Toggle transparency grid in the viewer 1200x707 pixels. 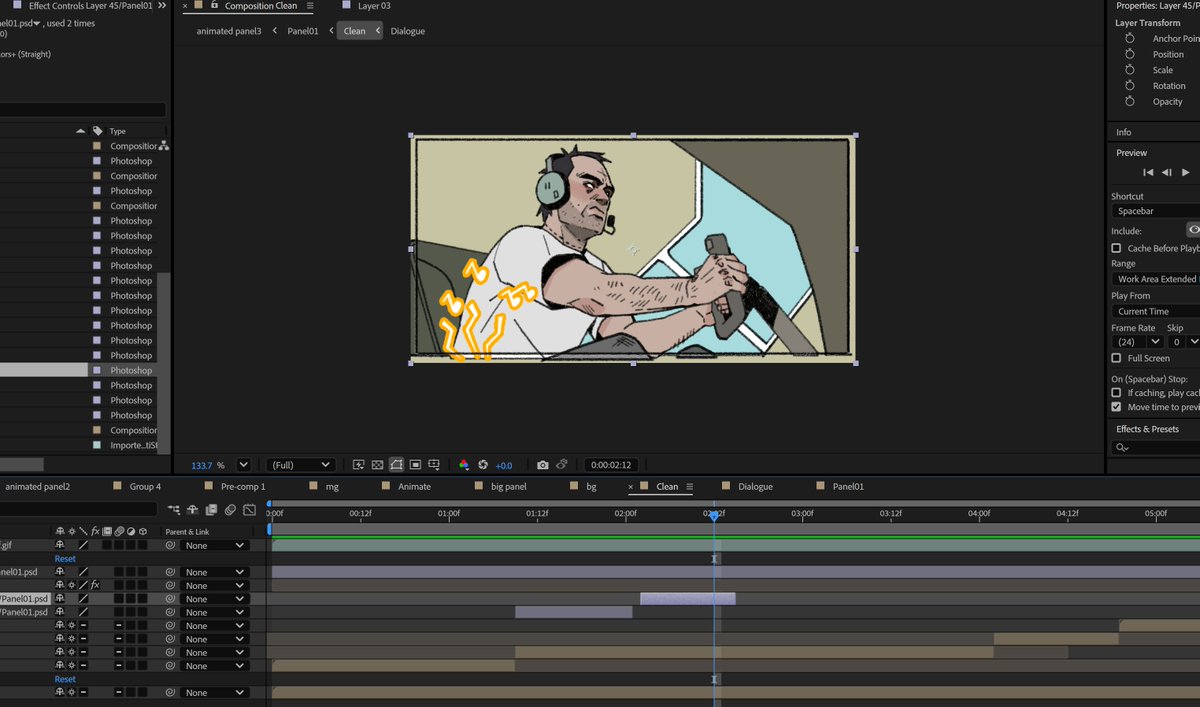tap(377, 465)
